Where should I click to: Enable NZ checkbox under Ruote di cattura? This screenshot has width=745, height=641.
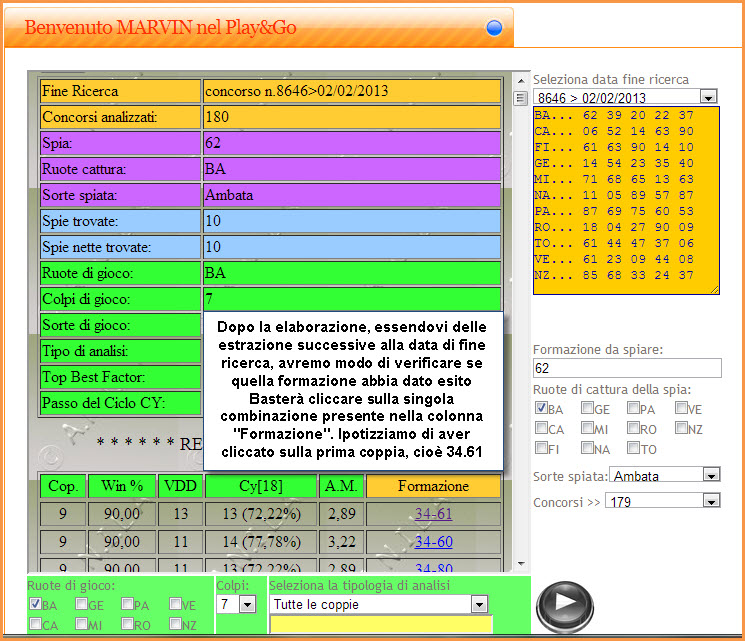click(x=681, y=428)
